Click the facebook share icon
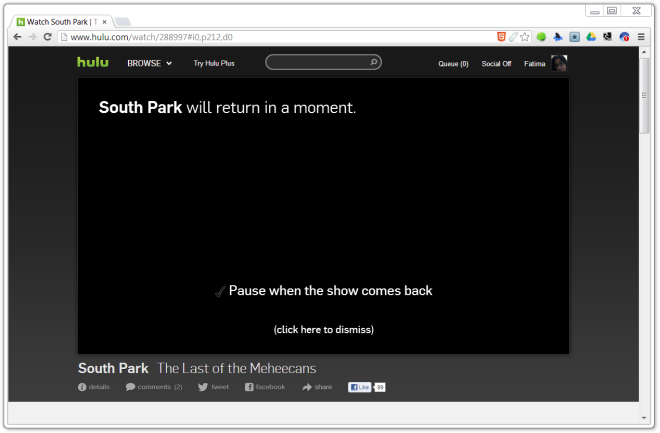This screenshot has width=660, height=433. (x=249, y=387)
